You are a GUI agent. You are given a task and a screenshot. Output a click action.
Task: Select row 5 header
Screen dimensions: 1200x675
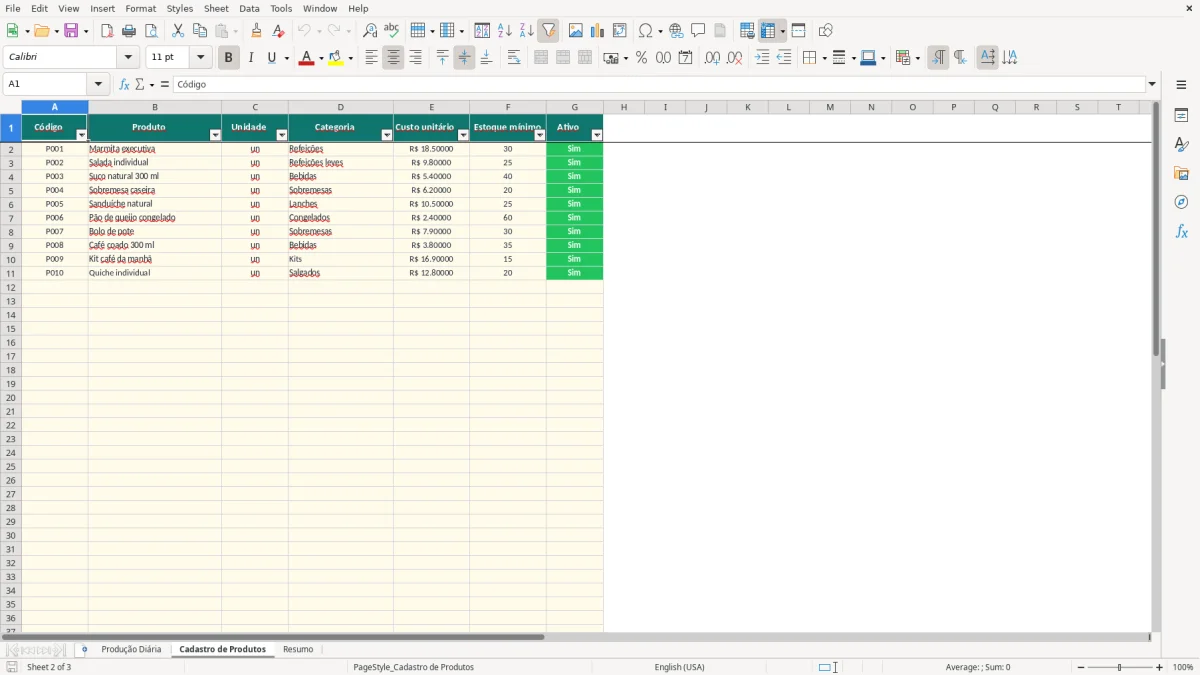pyautogui.click(x=11, y=190)
